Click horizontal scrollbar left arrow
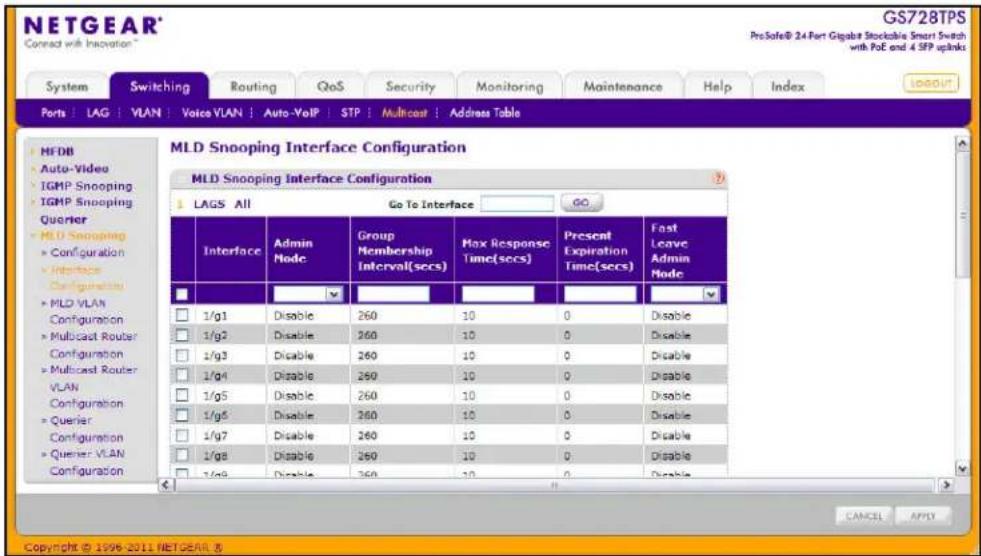This screenshot has height=556, width=981. pyautogui.click(x=166, y=485)
